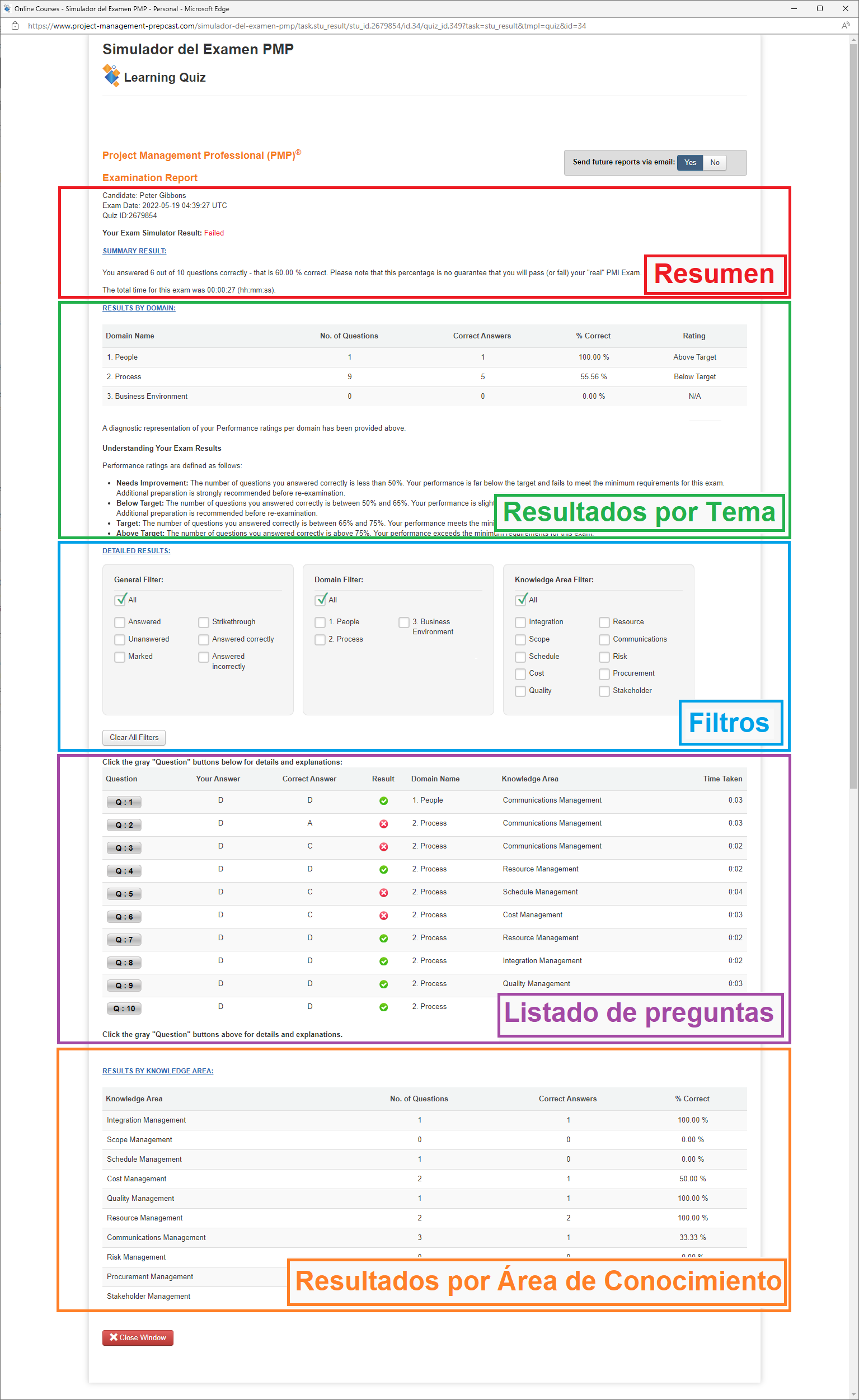Check the Schedule knowledge area filter

point(520,657)
